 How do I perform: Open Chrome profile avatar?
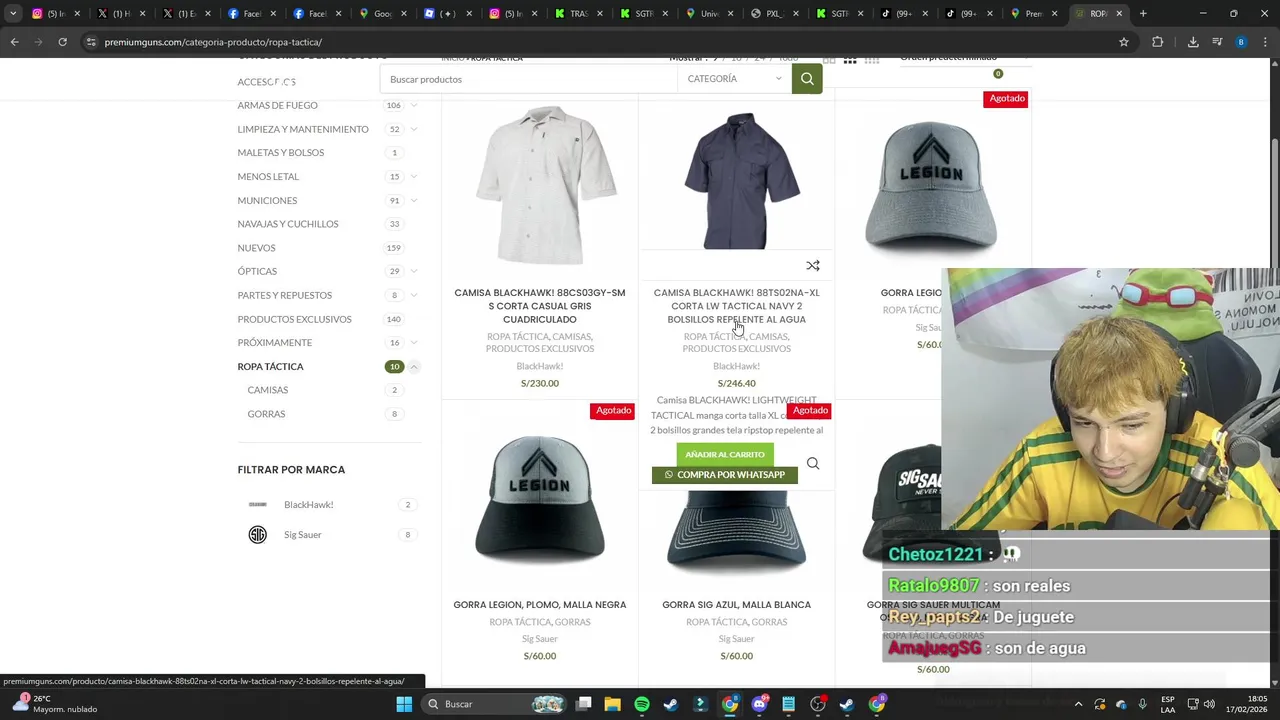1241,42
